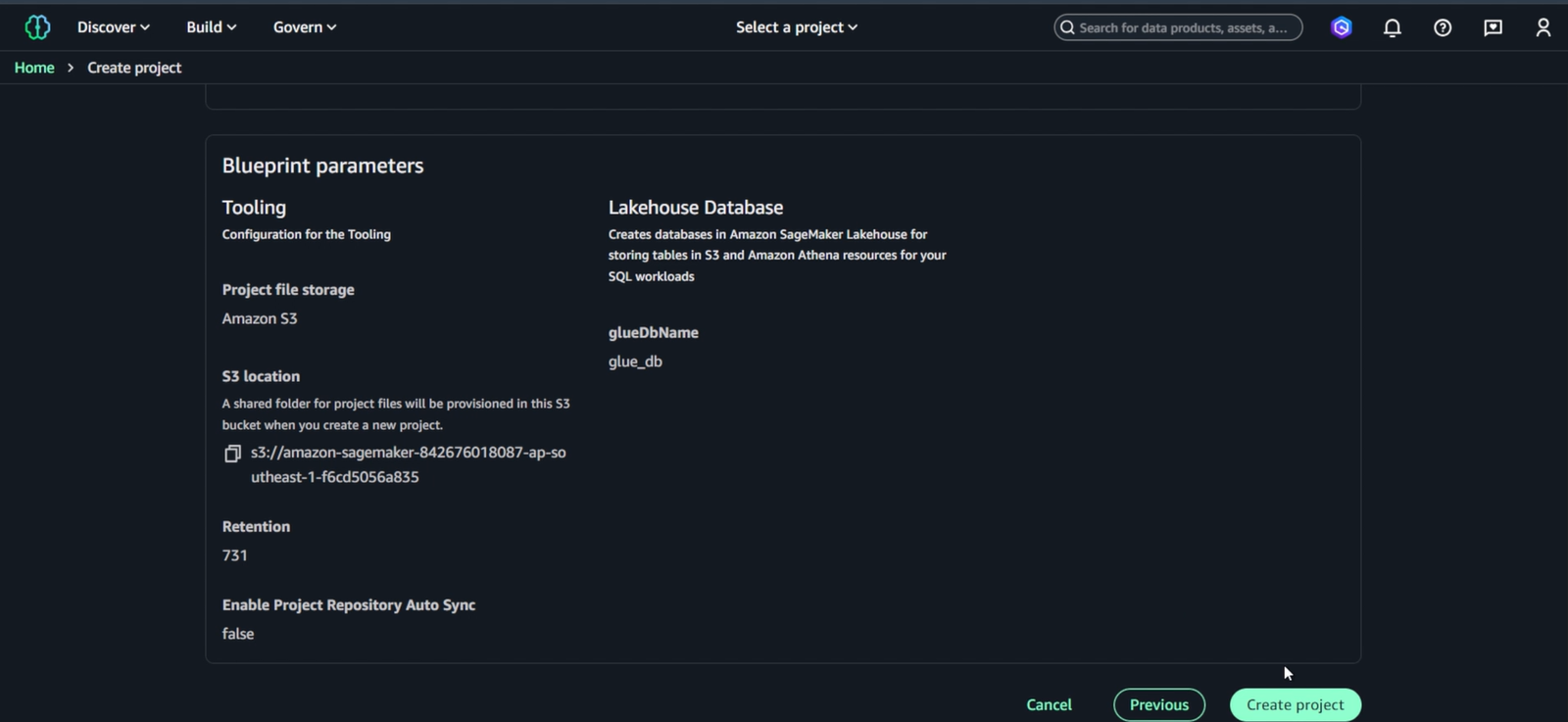Expand the Govern menu

click(304, 27)
